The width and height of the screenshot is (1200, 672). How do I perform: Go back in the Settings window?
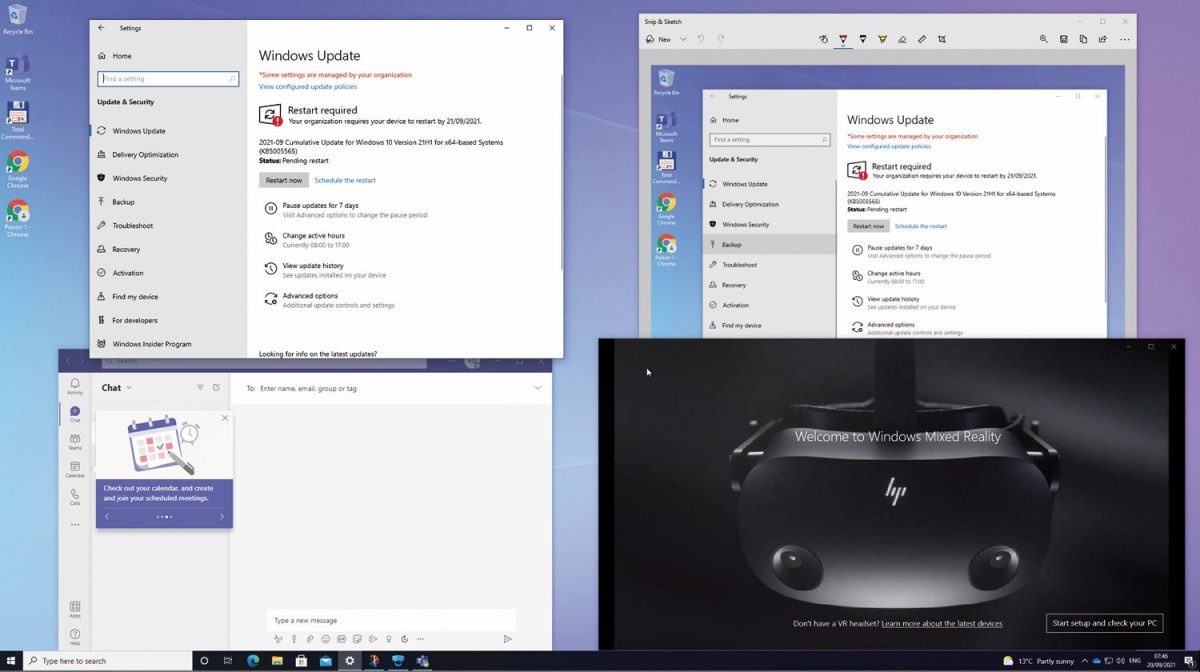coord(101,28)
